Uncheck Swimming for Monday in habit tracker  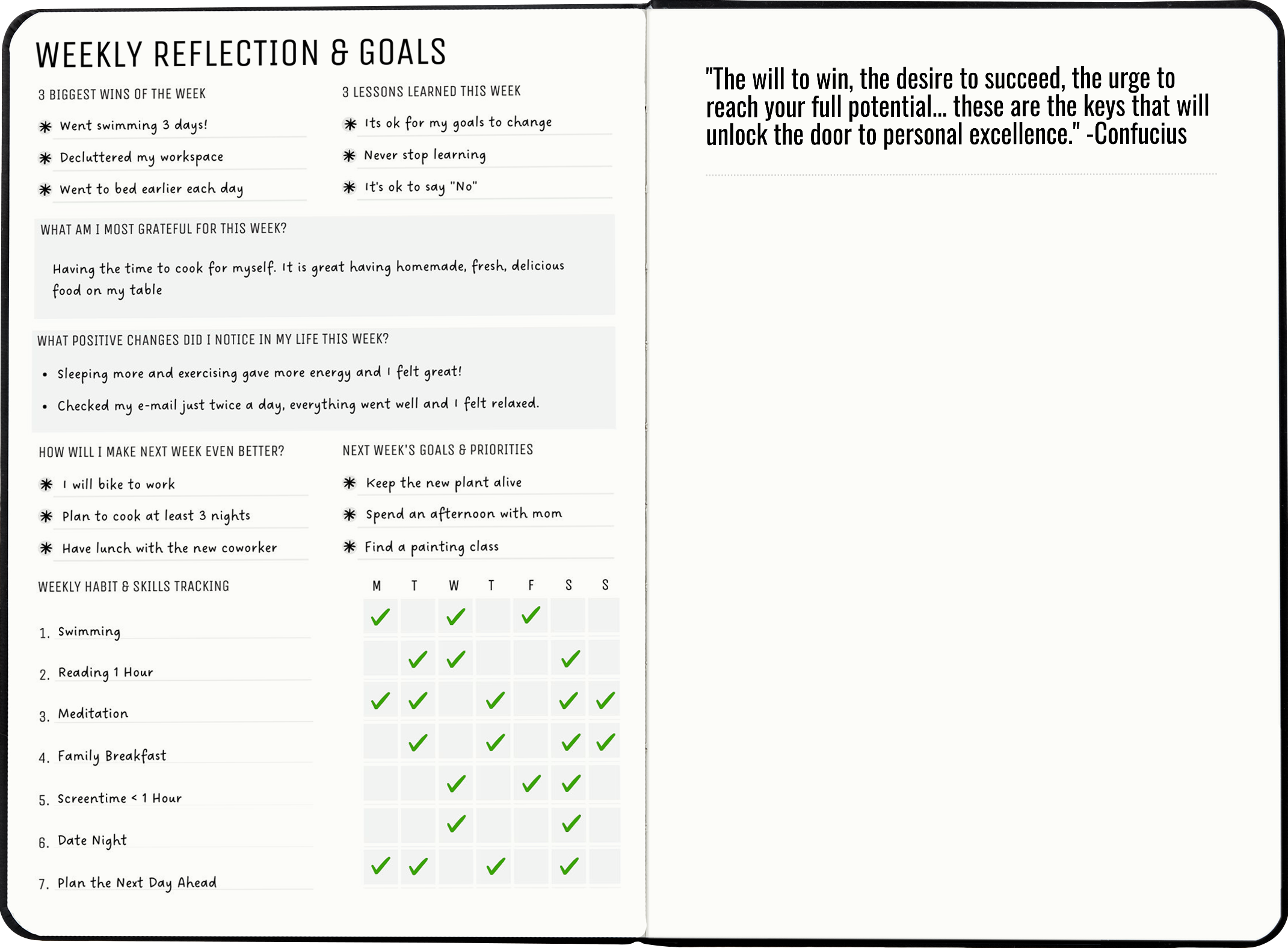[x=380, y=616]
